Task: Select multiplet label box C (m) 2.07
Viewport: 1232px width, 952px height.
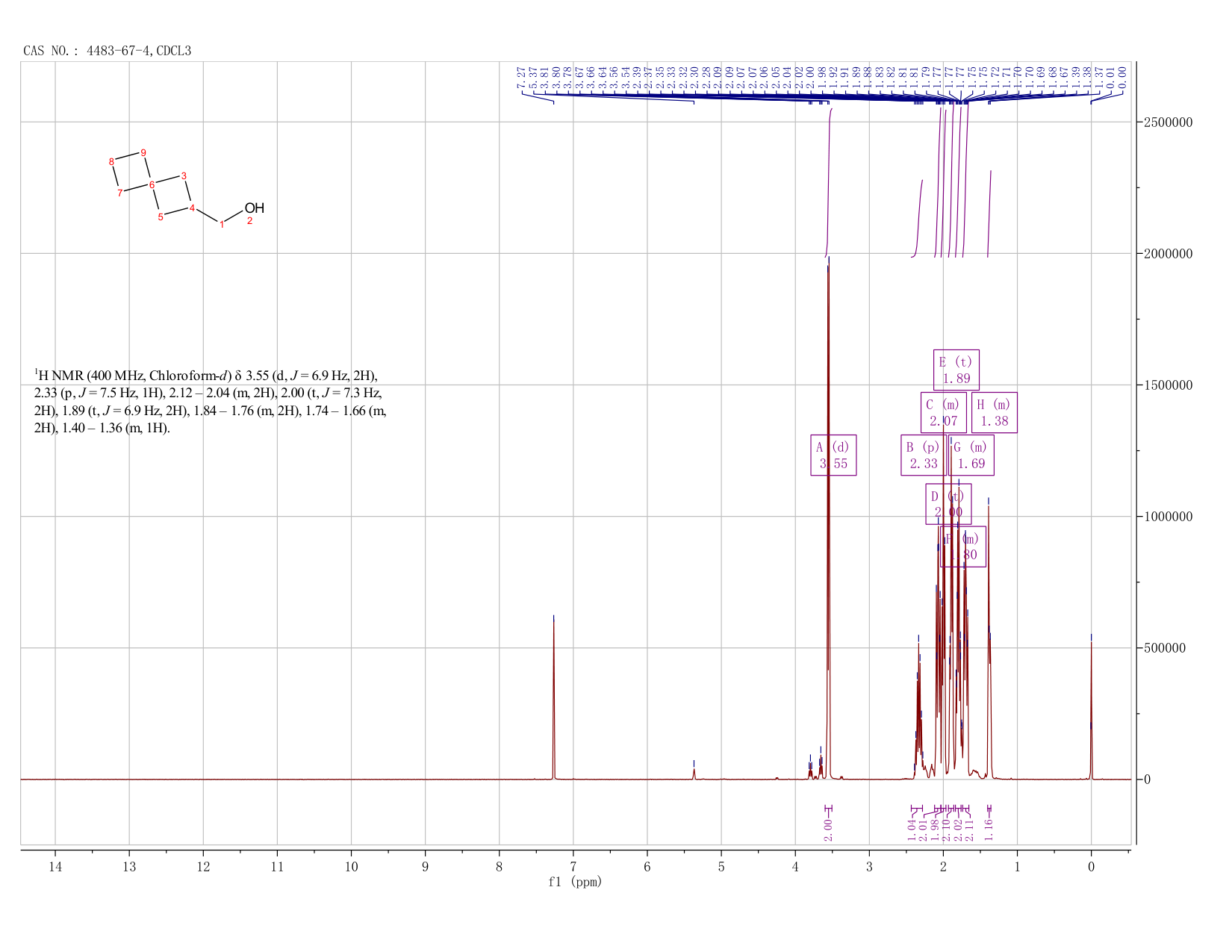Action: pyautogui.click(x=944, y=413)
